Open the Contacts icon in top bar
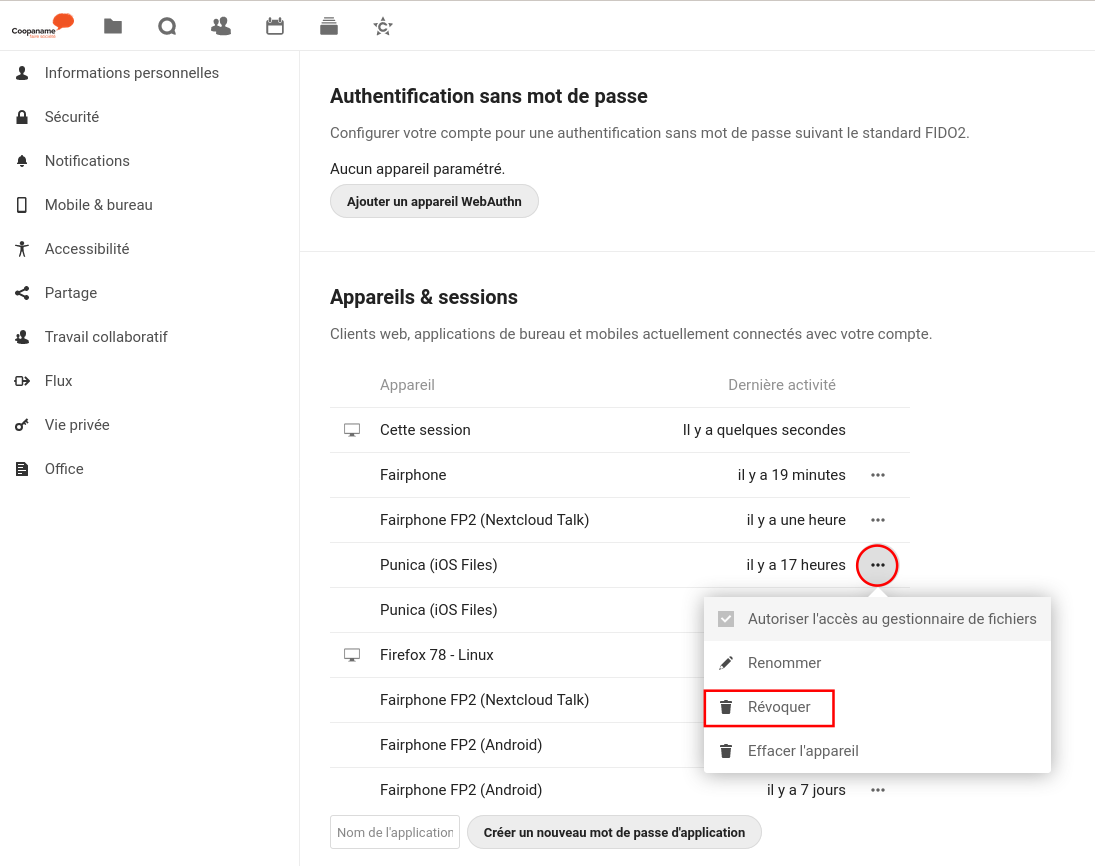This screenshot has width=1095, height=866. [221, 26]
